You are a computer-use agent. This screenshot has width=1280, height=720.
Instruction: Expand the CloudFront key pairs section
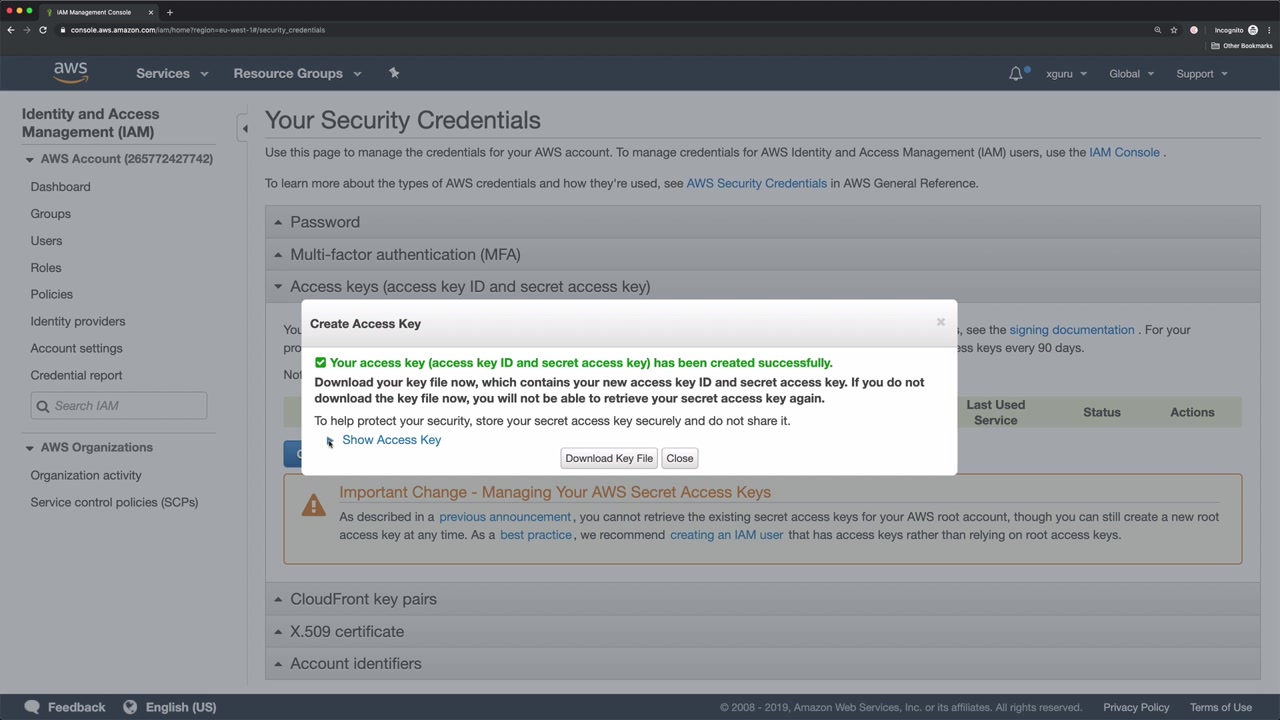point(363,599)
